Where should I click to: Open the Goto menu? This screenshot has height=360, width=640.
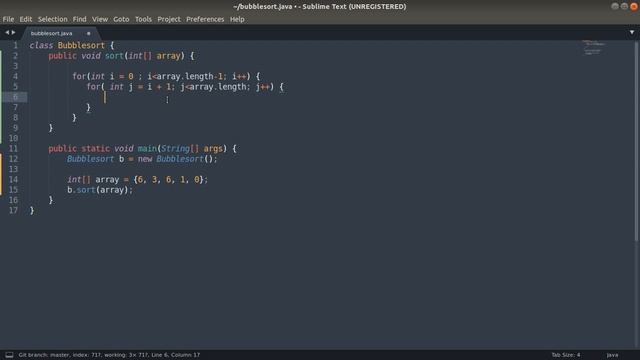(121, 19)
